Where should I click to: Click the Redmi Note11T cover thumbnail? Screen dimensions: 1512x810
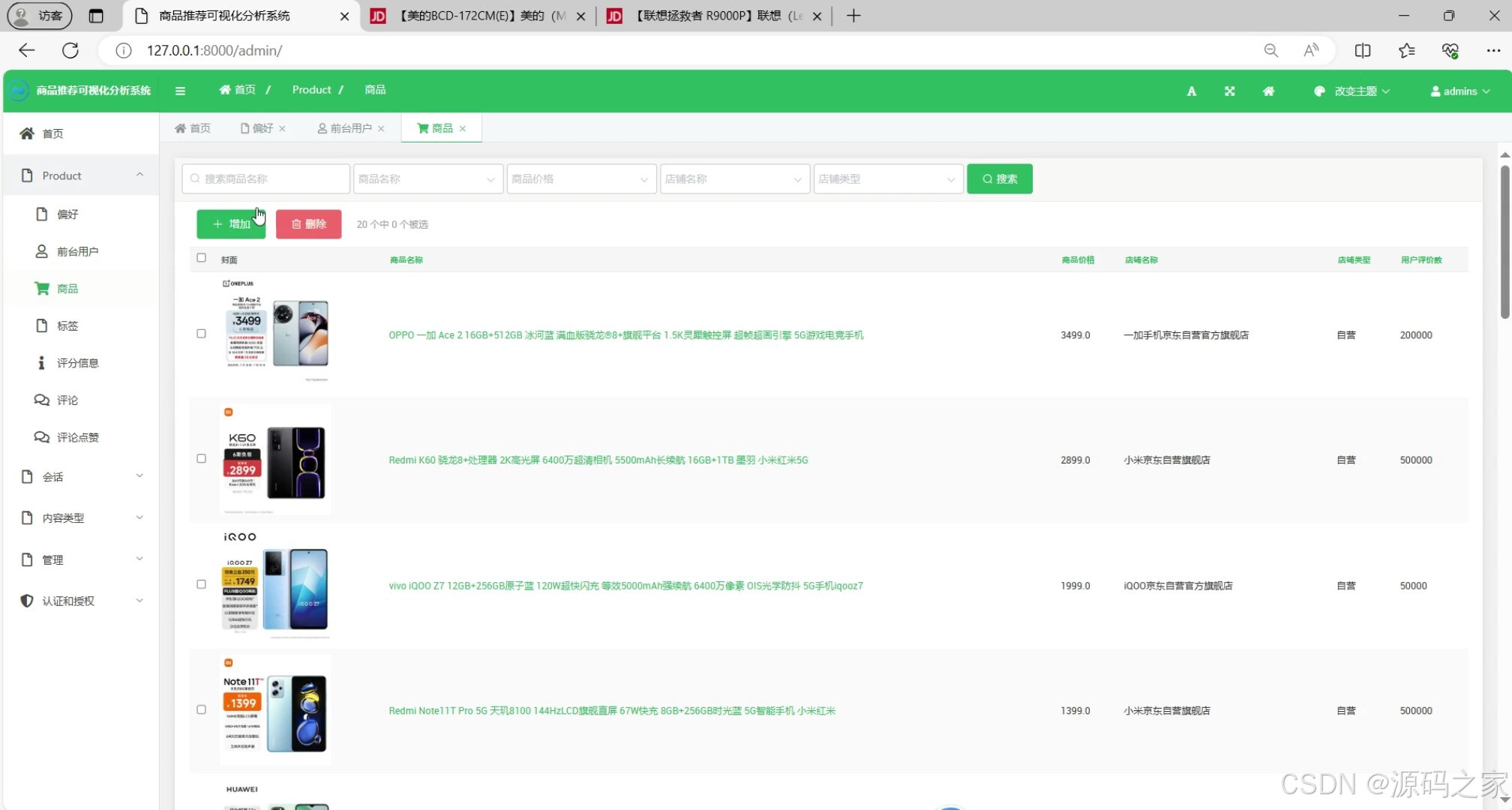(x=275, y=709)
